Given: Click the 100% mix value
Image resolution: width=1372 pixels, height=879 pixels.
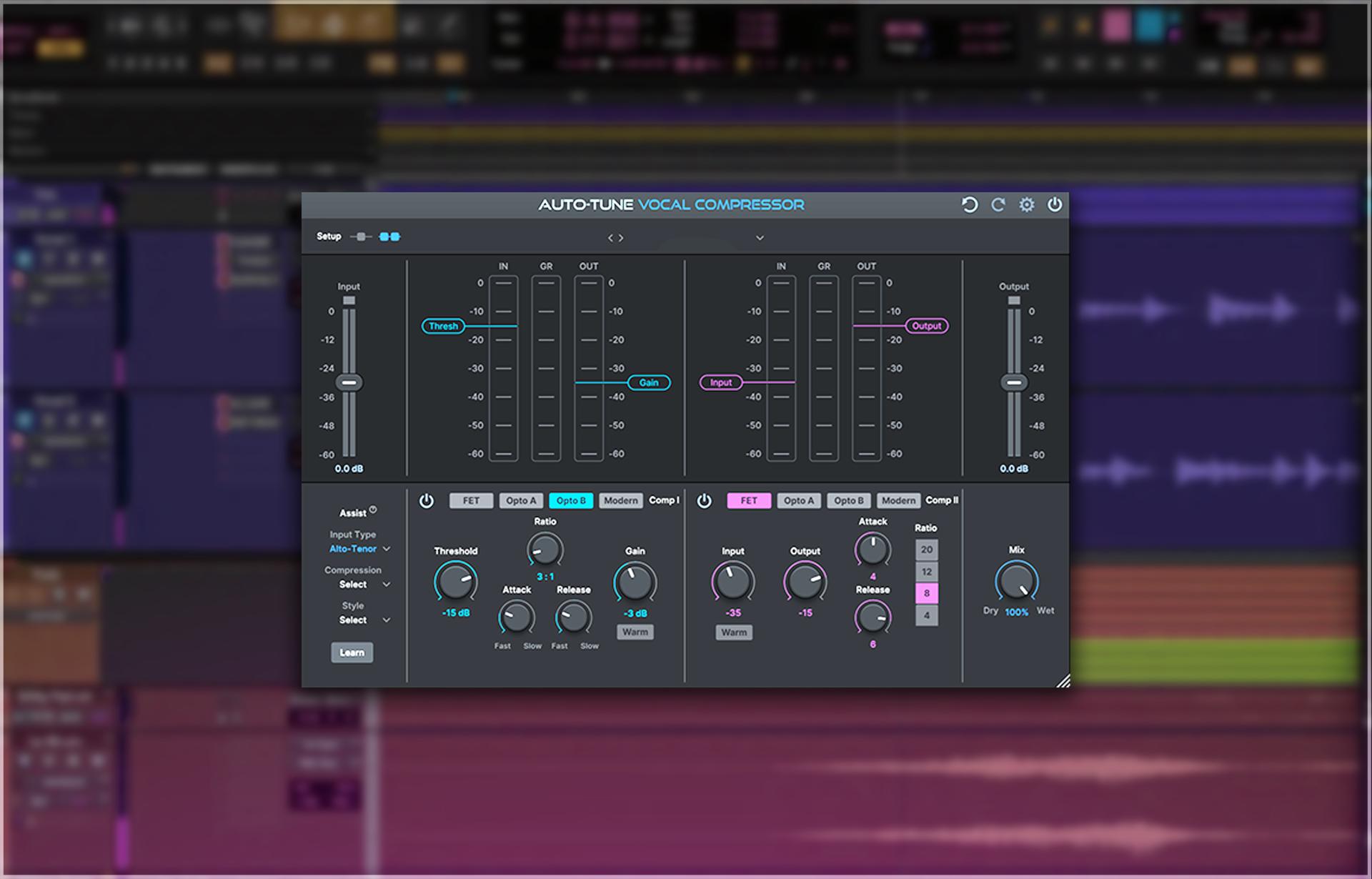Looking at the screenshot, I should pyautogui.click(x=1016, y=612).
